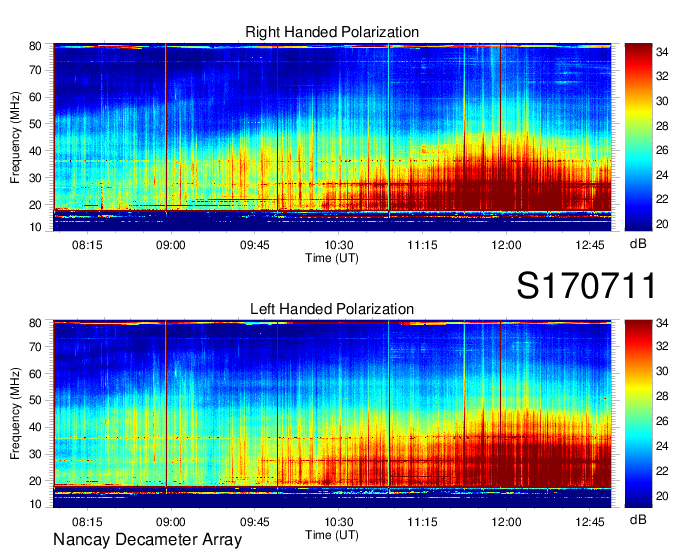Click the "28" value on upper color bar
680x552 pixels.
662,126
